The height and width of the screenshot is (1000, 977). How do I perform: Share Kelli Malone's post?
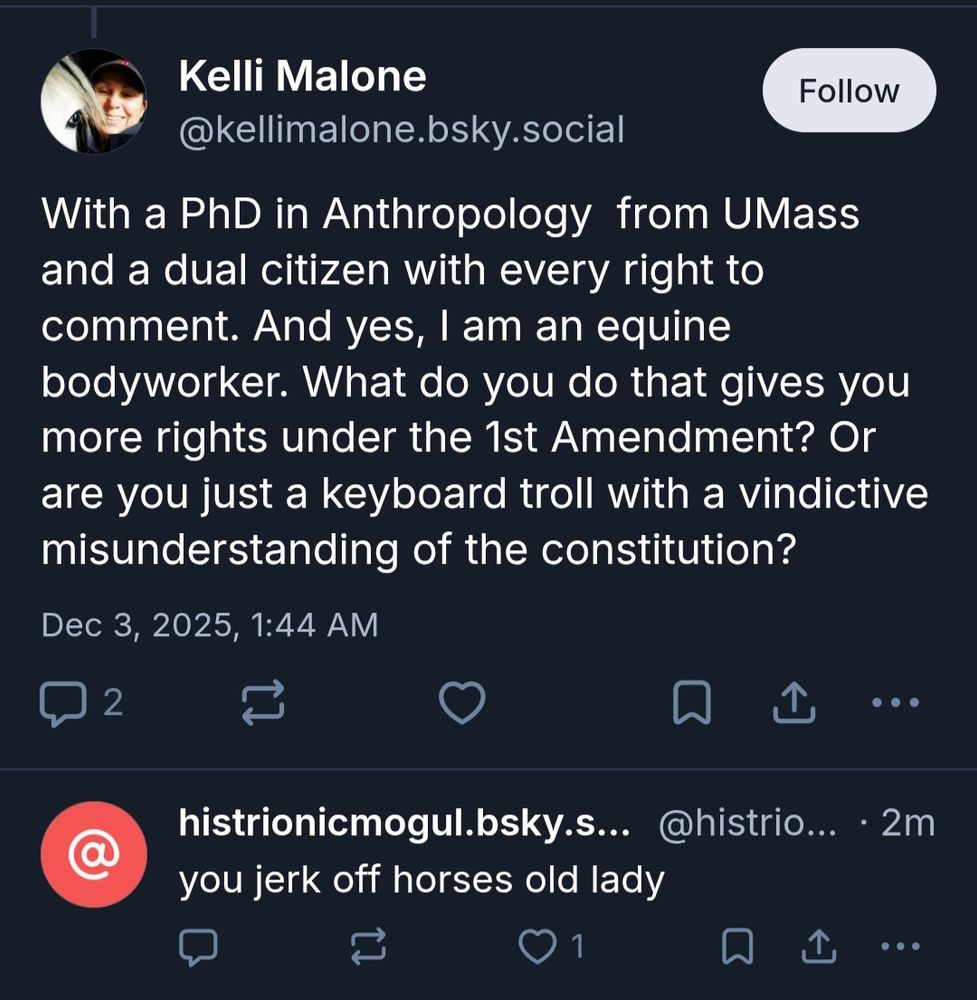pyautogui.click(x=795, y=704)
